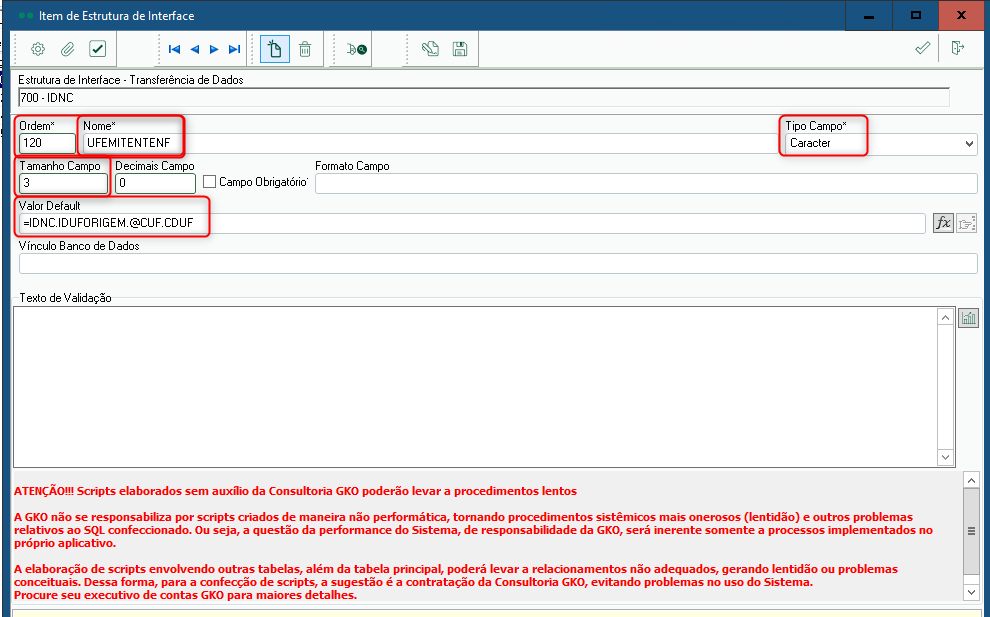Create a new record with the document icon
This screenshot has width=990, height=617.
pos(275,49)
